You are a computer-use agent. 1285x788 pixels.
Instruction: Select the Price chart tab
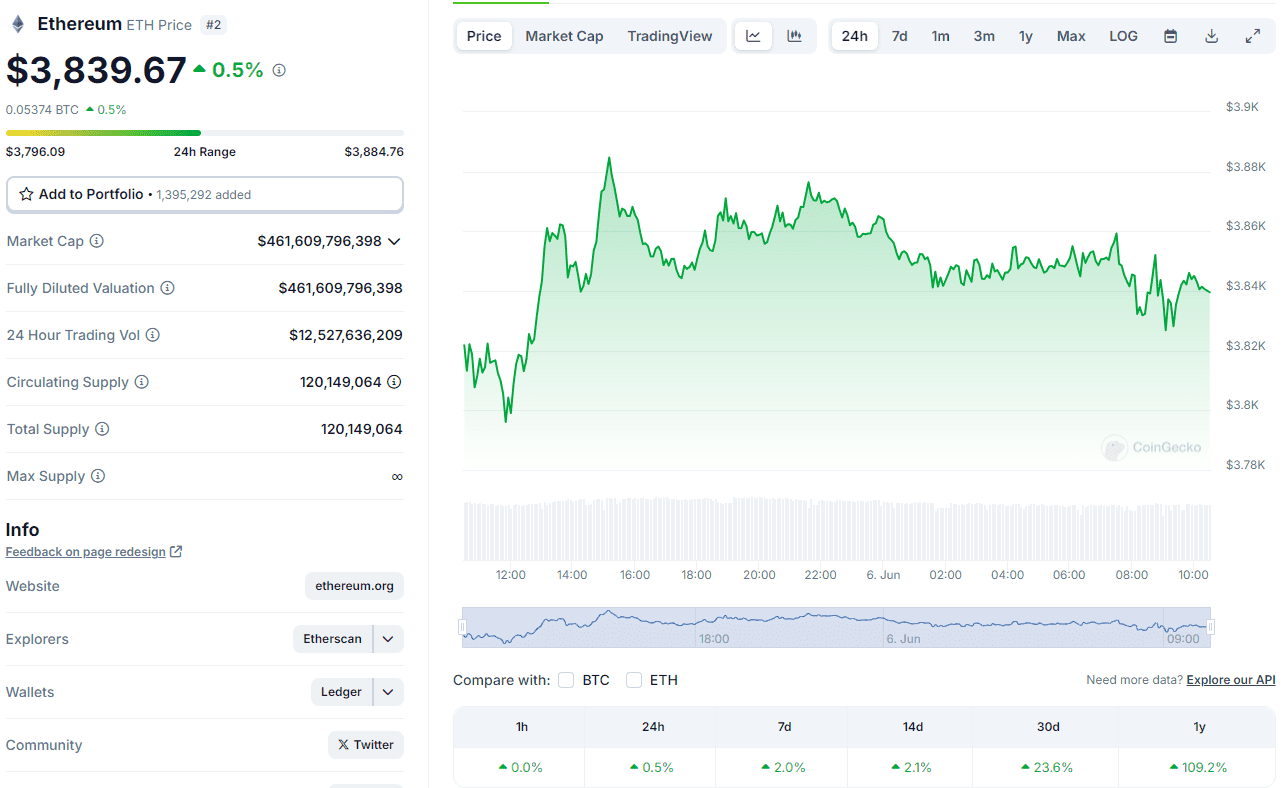click(484, 36)
